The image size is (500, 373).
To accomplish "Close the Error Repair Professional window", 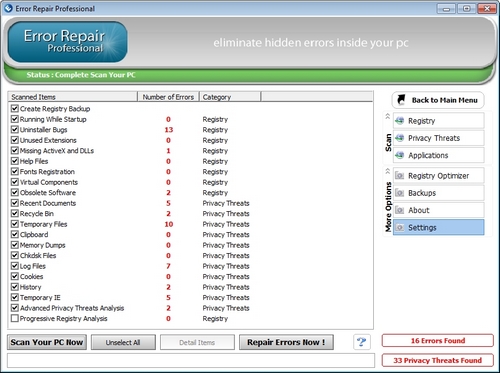I will click(487, 9).
